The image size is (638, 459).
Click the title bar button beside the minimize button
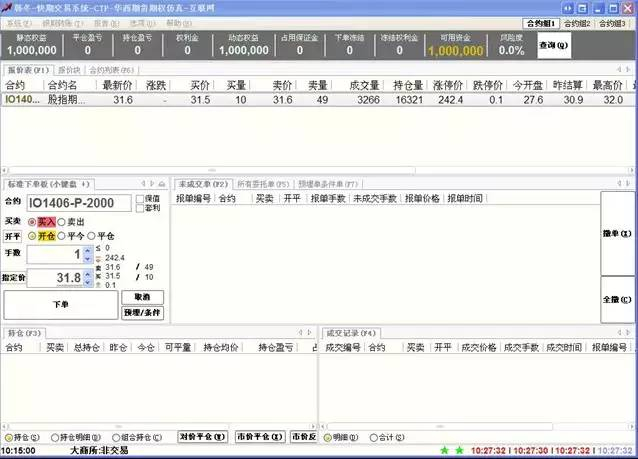pos(583,8)
